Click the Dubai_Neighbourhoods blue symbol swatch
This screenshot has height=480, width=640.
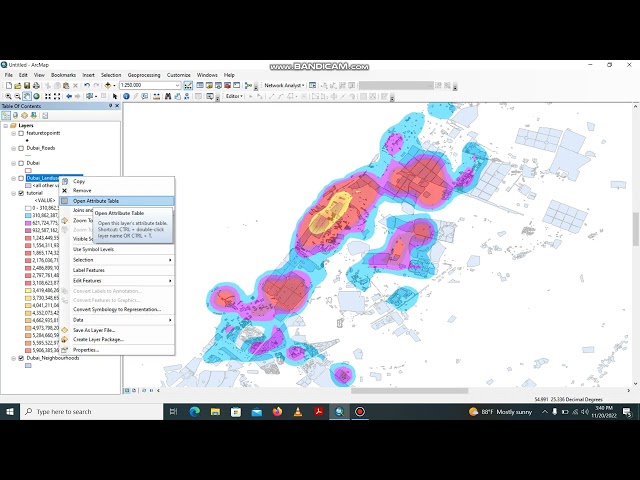tap(28, 366)
